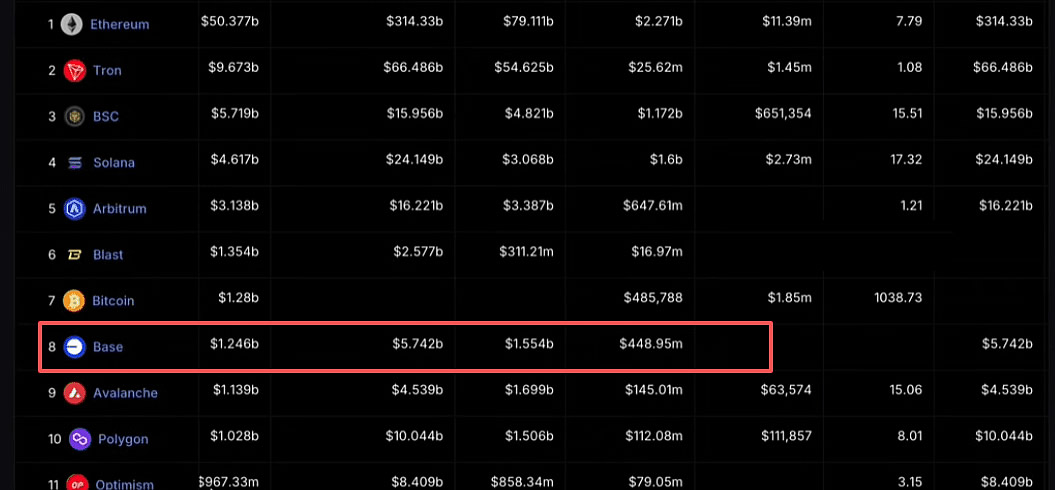
Task: Open the Tron chain link
Action: (x=108, y=71)
